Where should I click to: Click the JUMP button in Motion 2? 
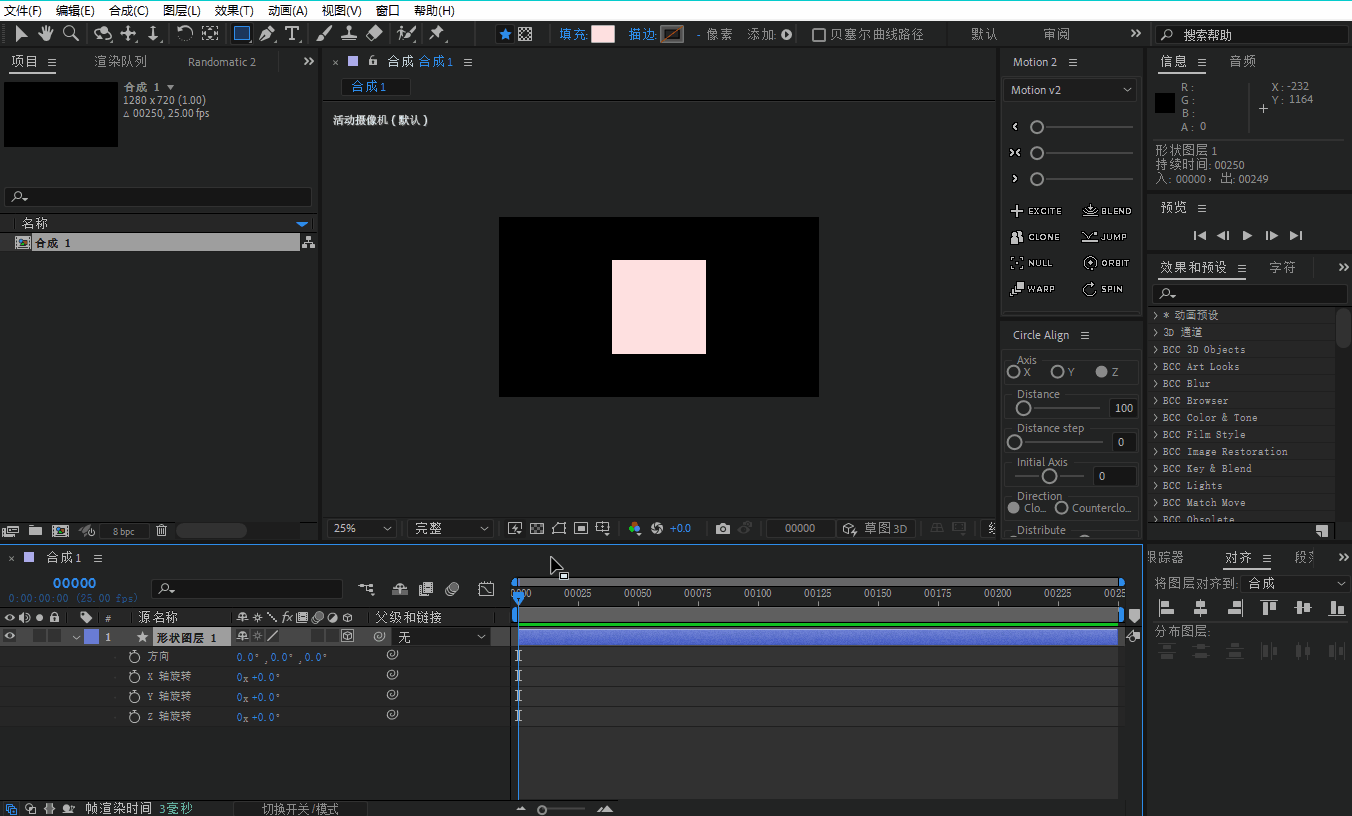(x=1104, y=237)
